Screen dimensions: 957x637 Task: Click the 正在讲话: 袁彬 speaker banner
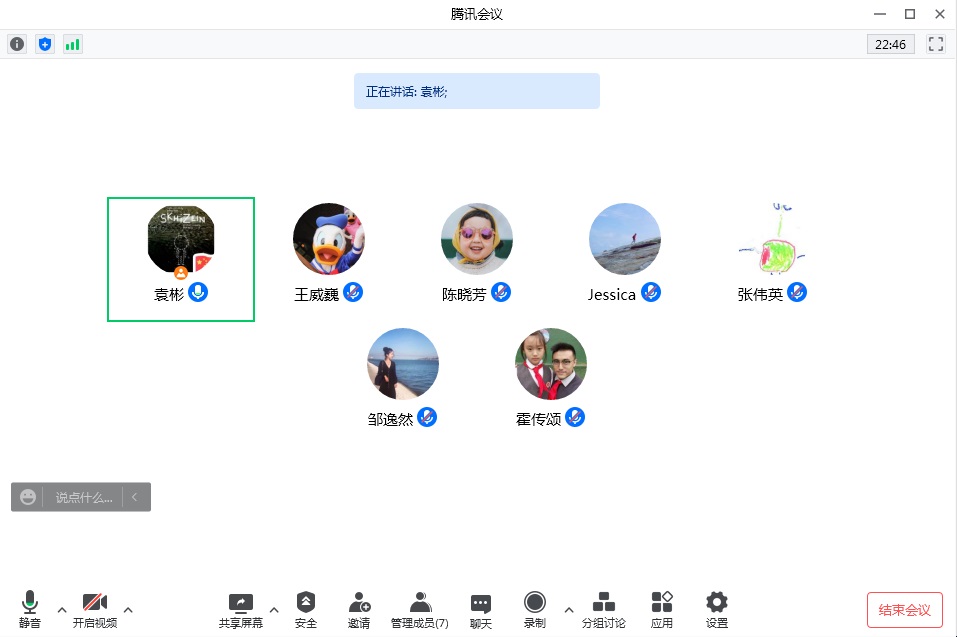pyautogui.click(x=477, y=91)
